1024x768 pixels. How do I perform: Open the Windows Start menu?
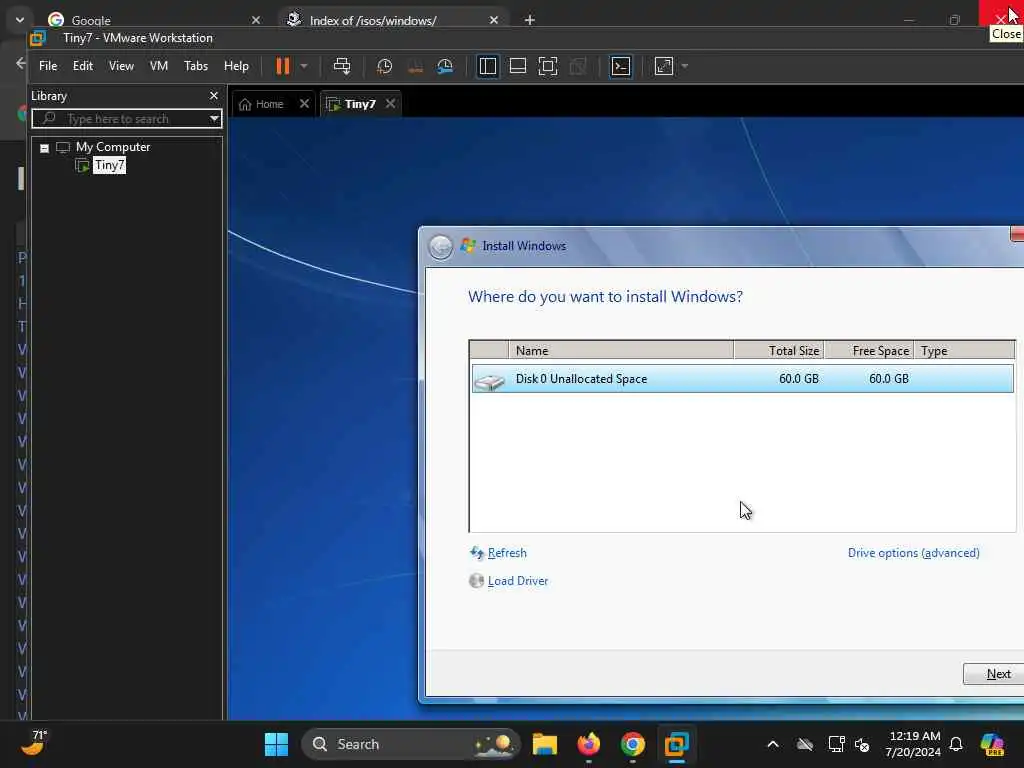point(276,744)
